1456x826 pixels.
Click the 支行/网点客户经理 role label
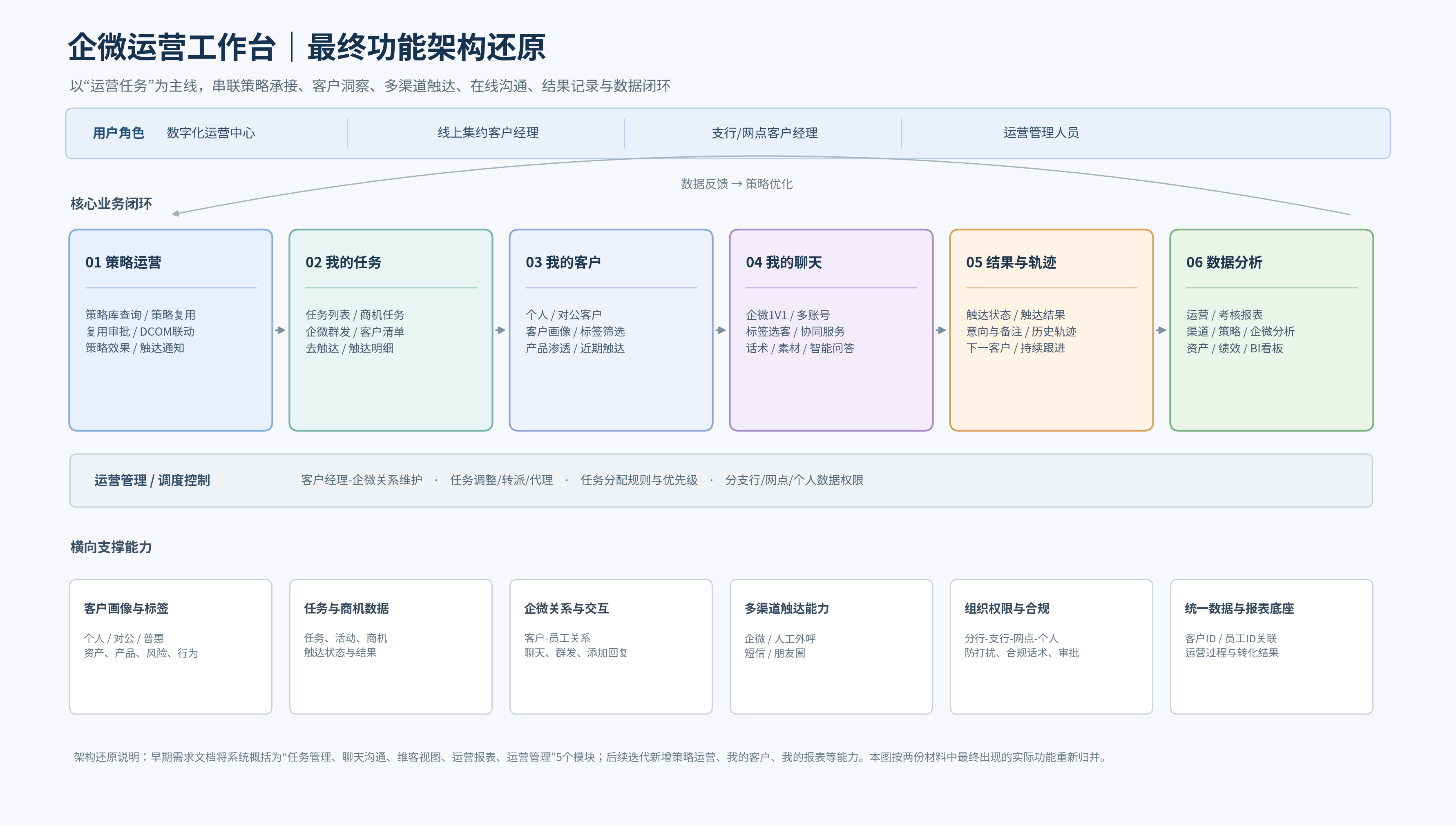point(765,133)
